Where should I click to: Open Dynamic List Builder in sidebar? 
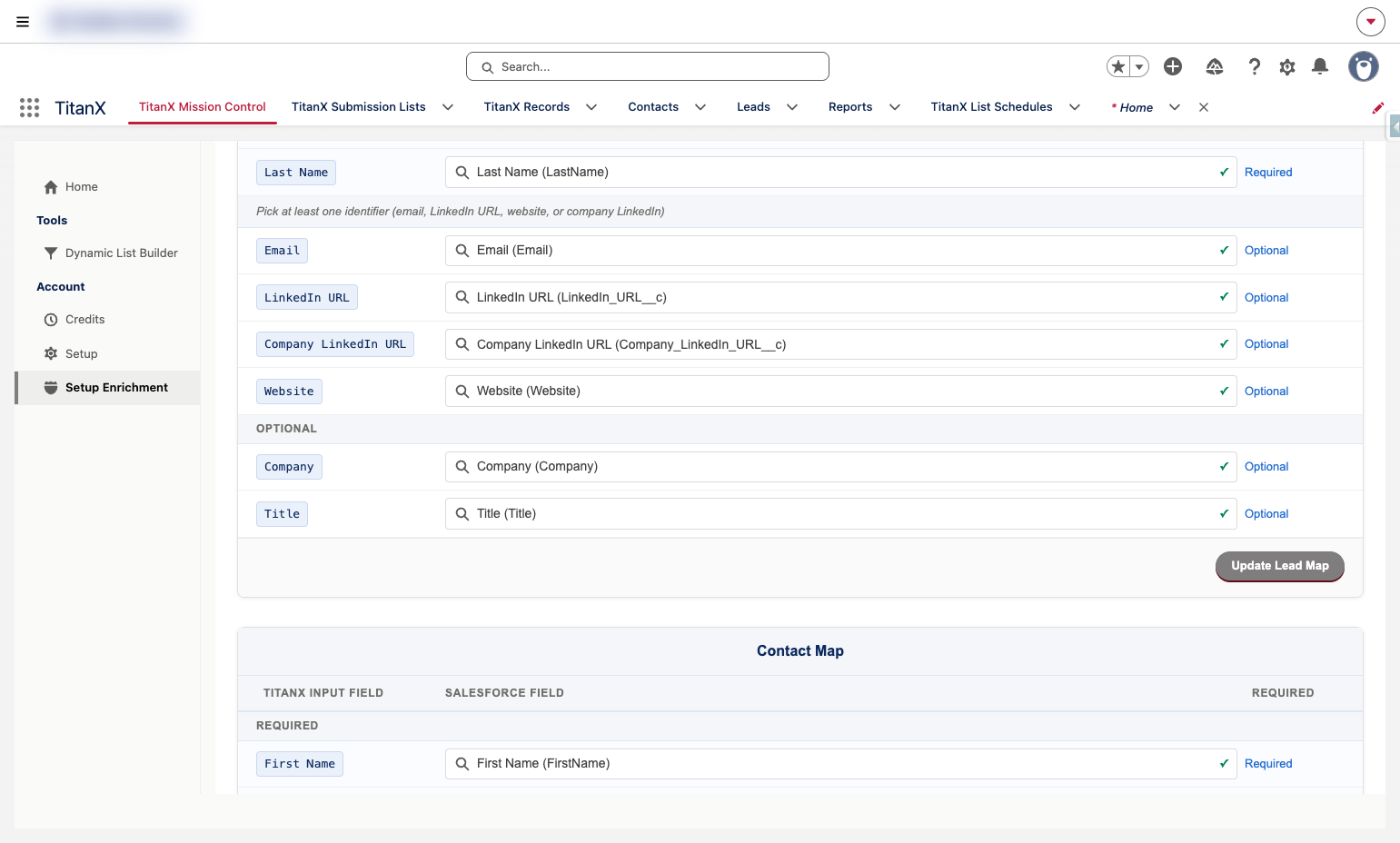point(122,253)
